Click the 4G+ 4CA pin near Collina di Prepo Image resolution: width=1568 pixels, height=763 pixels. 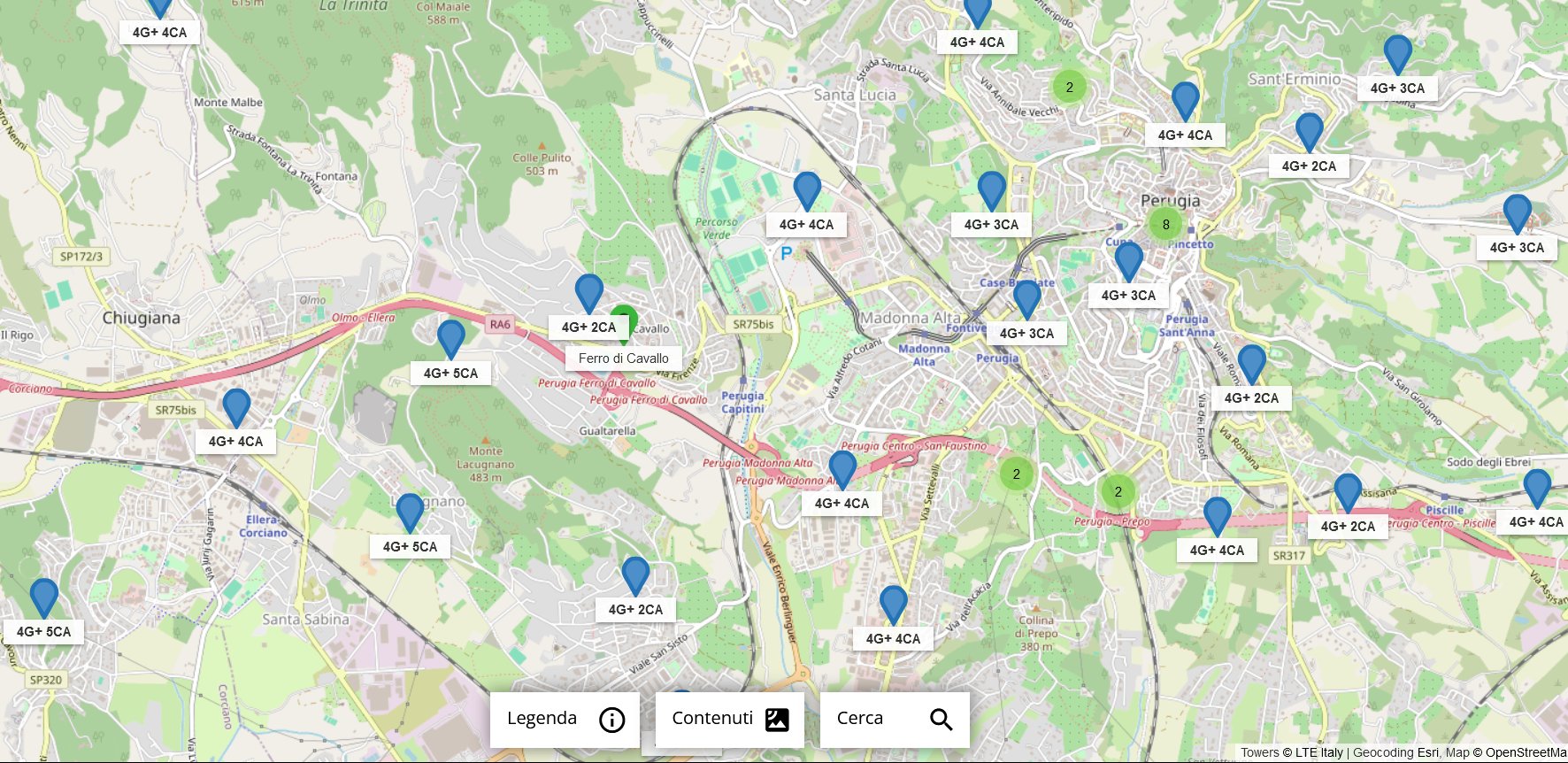893,605
